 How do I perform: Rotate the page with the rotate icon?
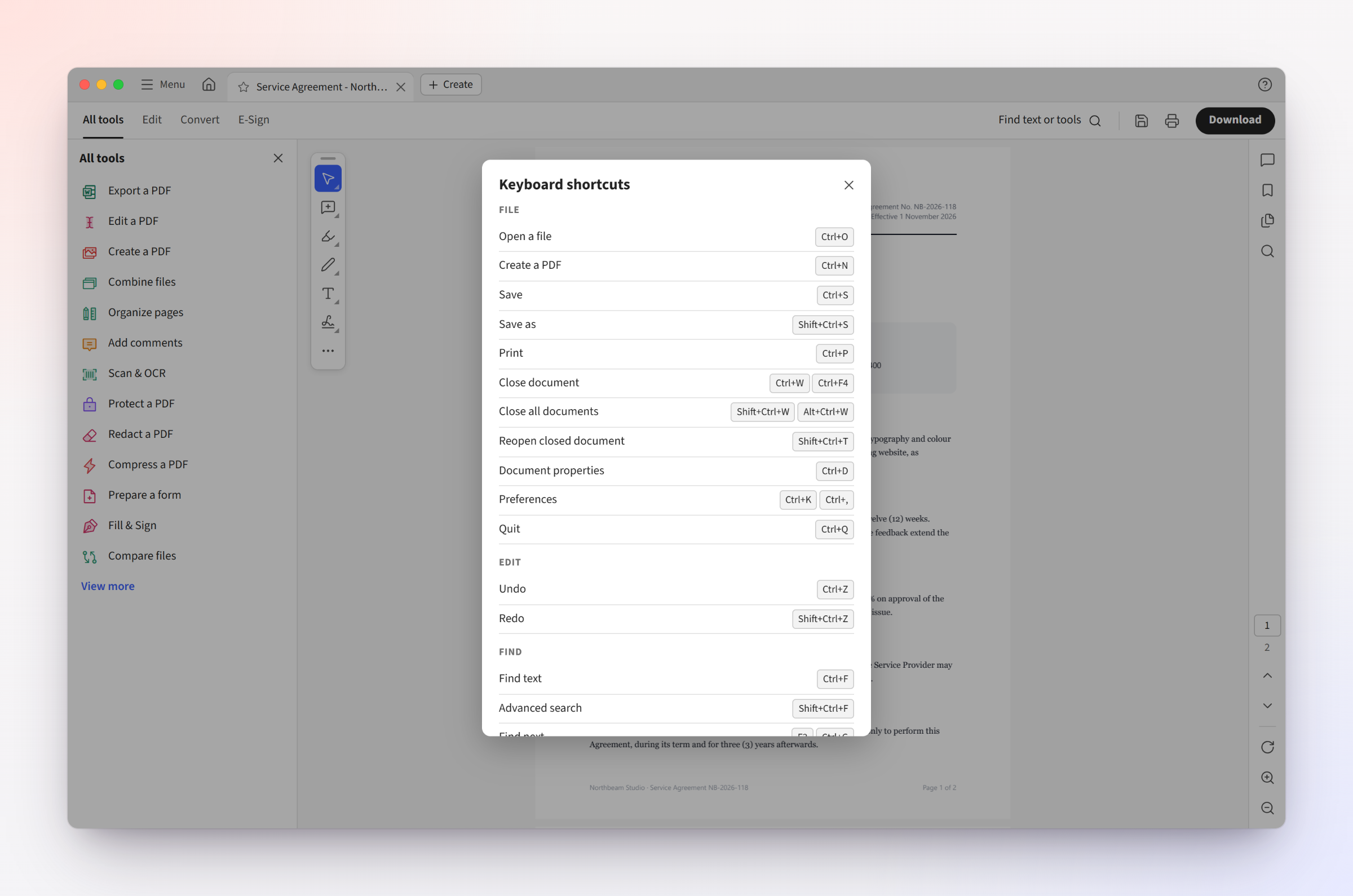coord(1267,747)
